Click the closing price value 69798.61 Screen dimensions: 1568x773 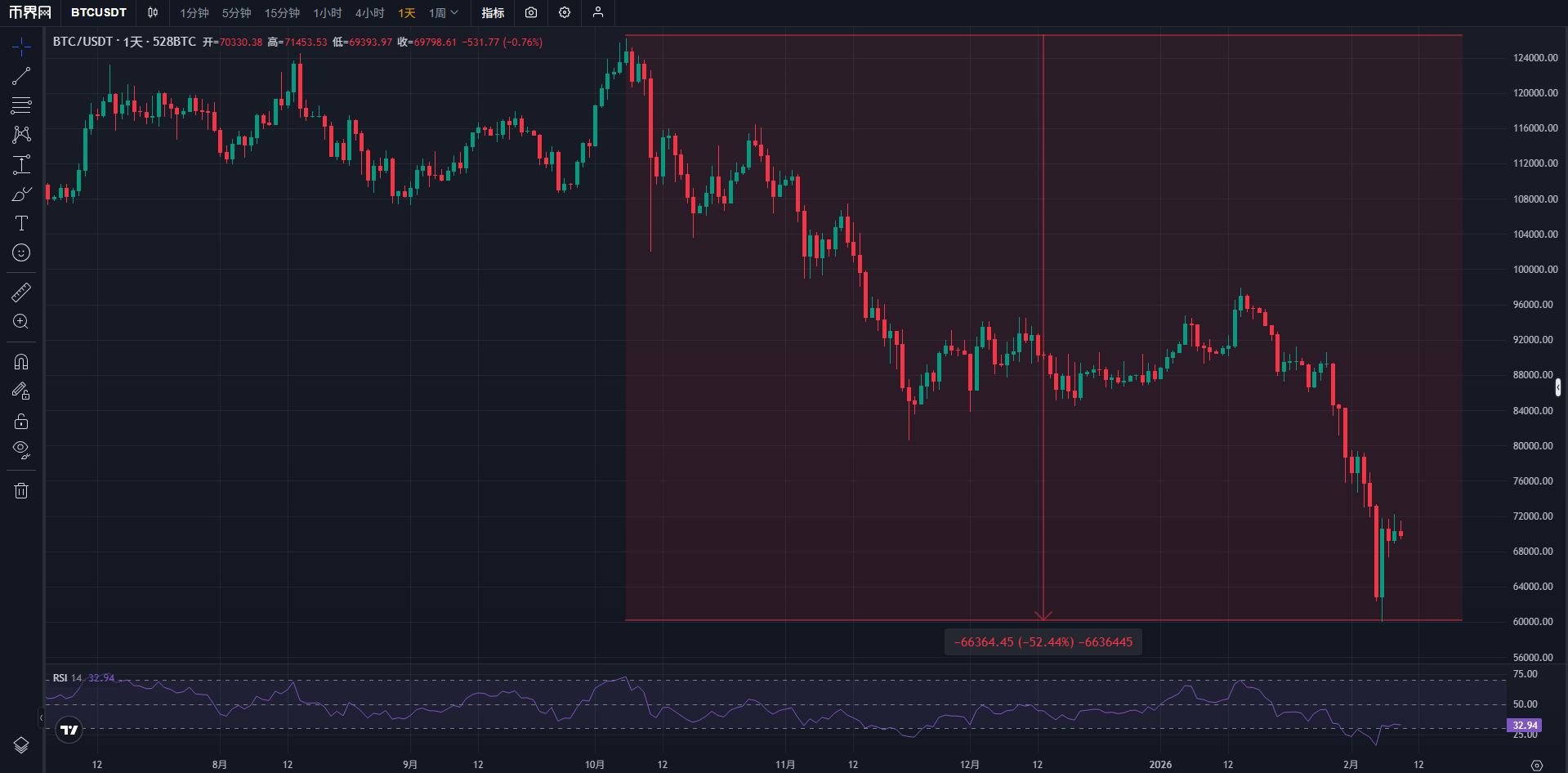pyautogui.click(x=435, y=42)
